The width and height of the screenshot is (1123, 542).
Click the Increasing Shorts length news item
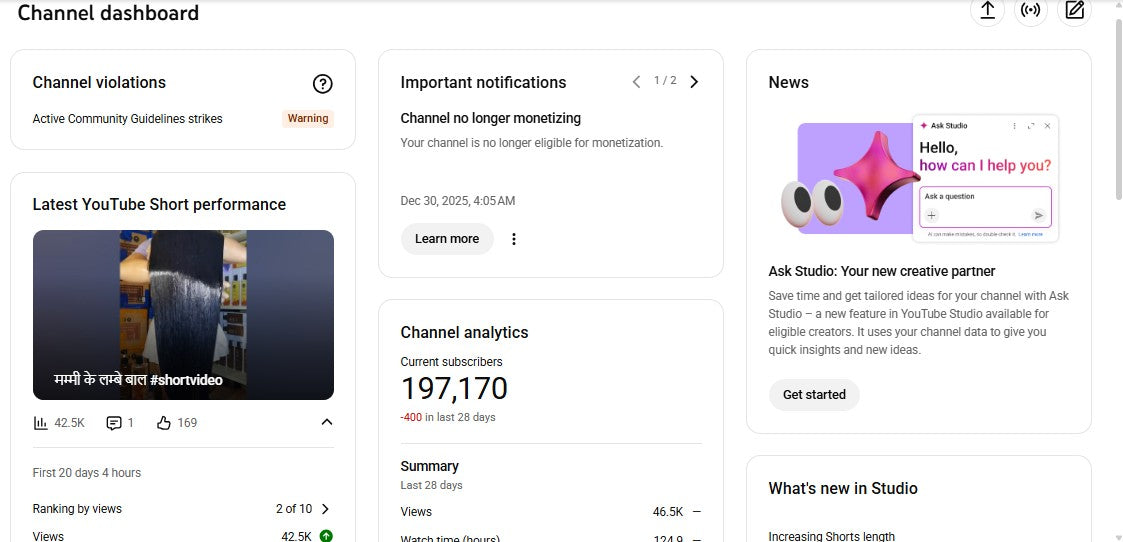point(831,536)
